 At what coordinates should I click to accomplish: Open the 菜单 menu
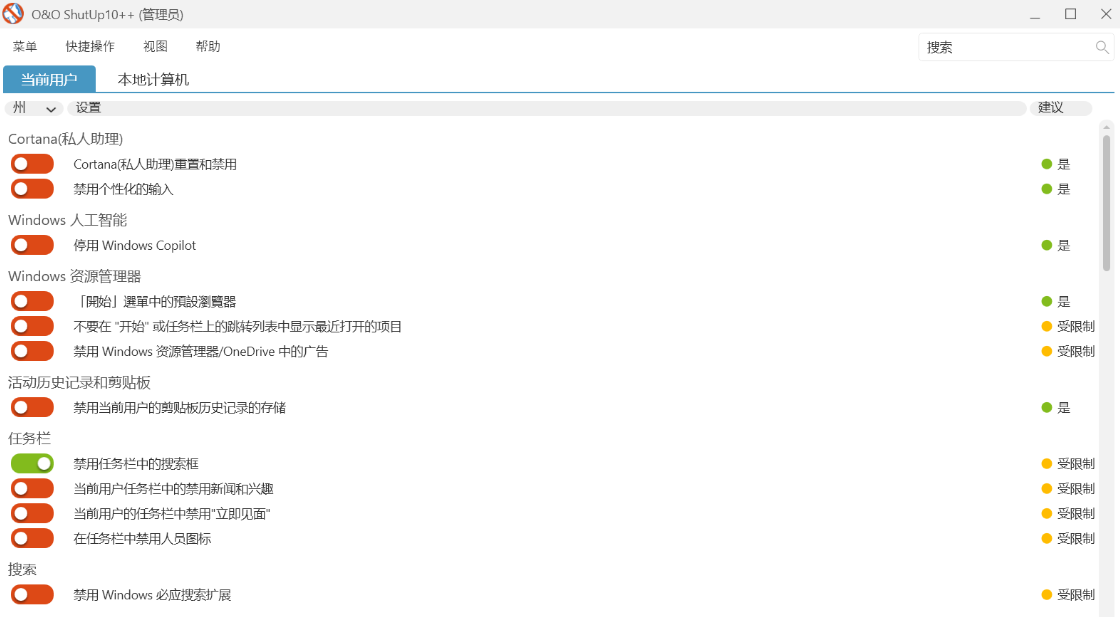tap(25, 47)
